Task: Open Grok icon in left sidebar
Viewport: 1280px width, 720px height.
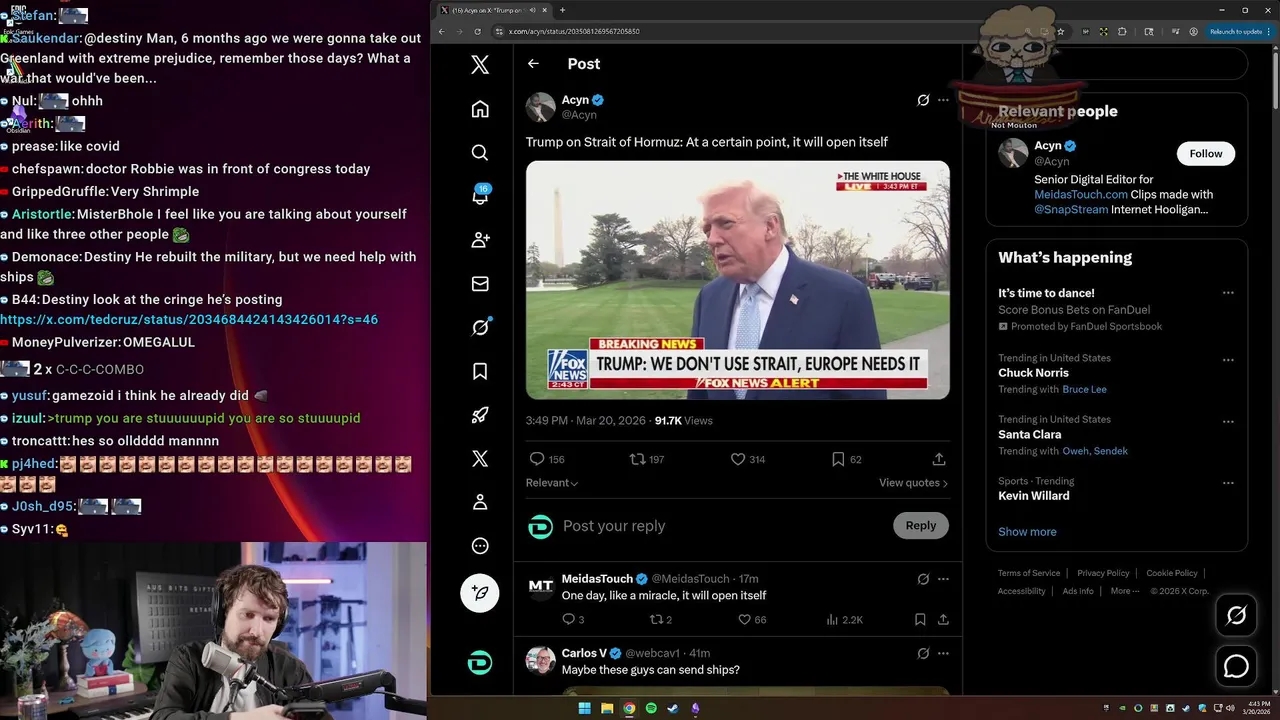Action: (x=480, y=327)
